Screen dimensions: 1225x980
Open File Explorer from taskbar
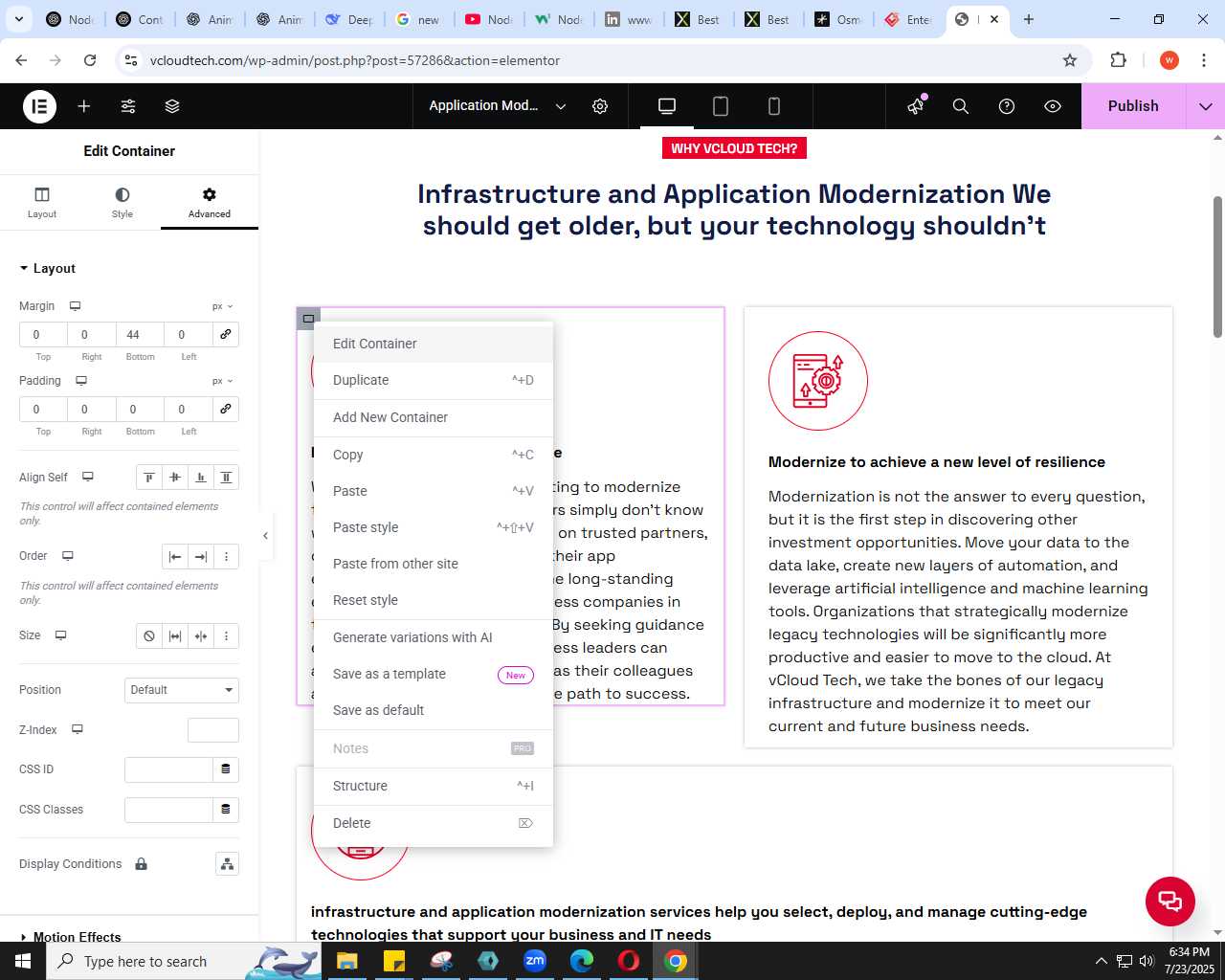[346, 961]
